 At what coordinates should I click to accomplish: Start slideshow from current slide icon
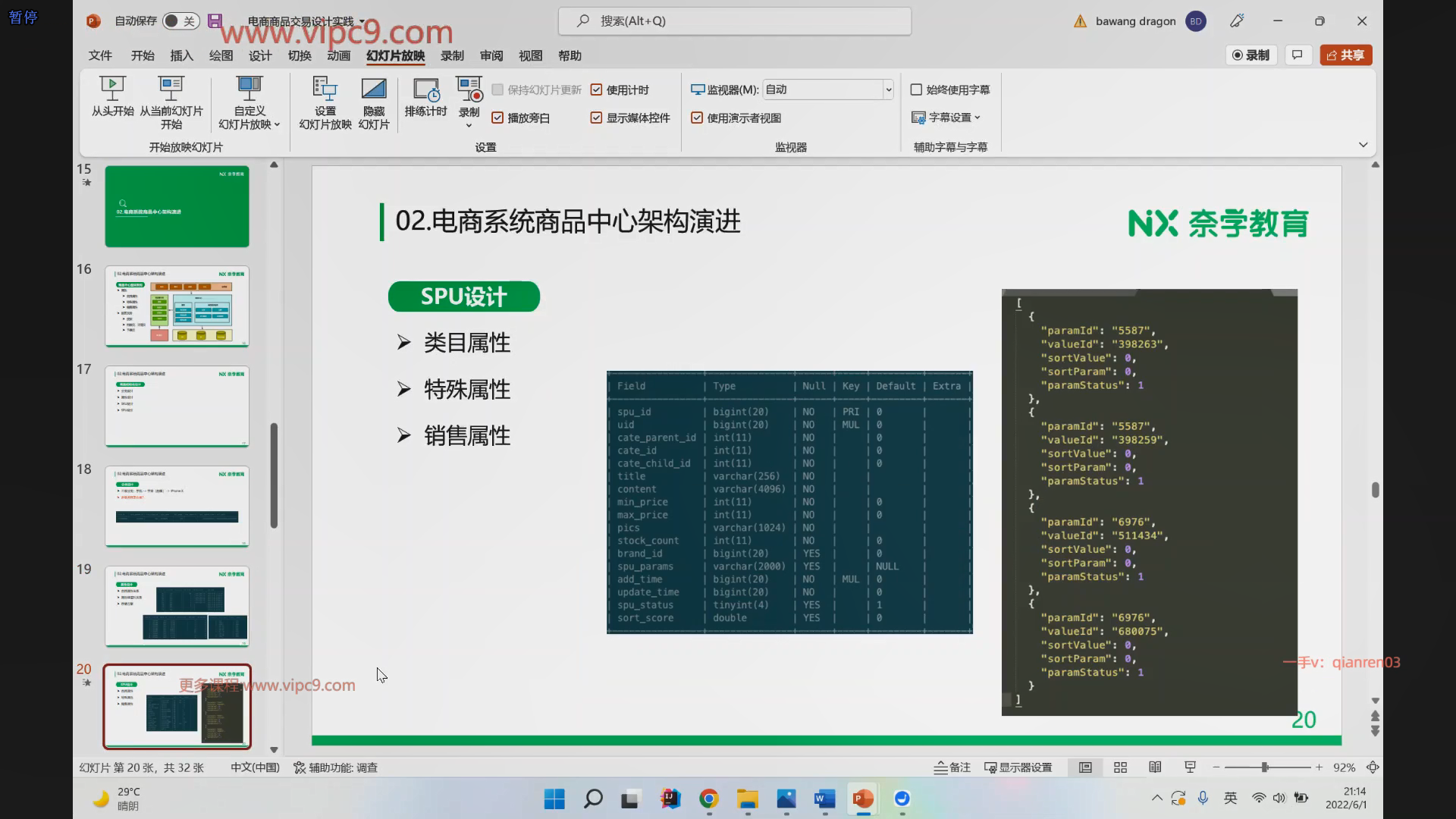171,89
